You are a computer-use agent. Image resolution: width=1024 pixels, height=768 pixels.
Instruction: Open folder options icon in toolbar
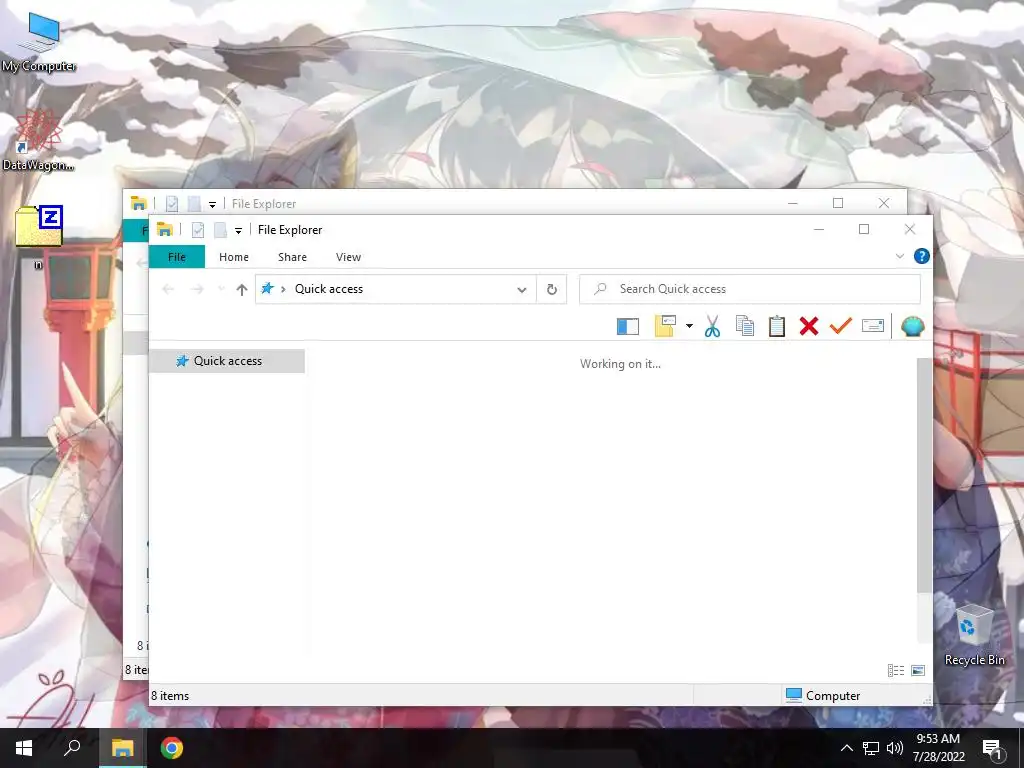pos(665,326)
